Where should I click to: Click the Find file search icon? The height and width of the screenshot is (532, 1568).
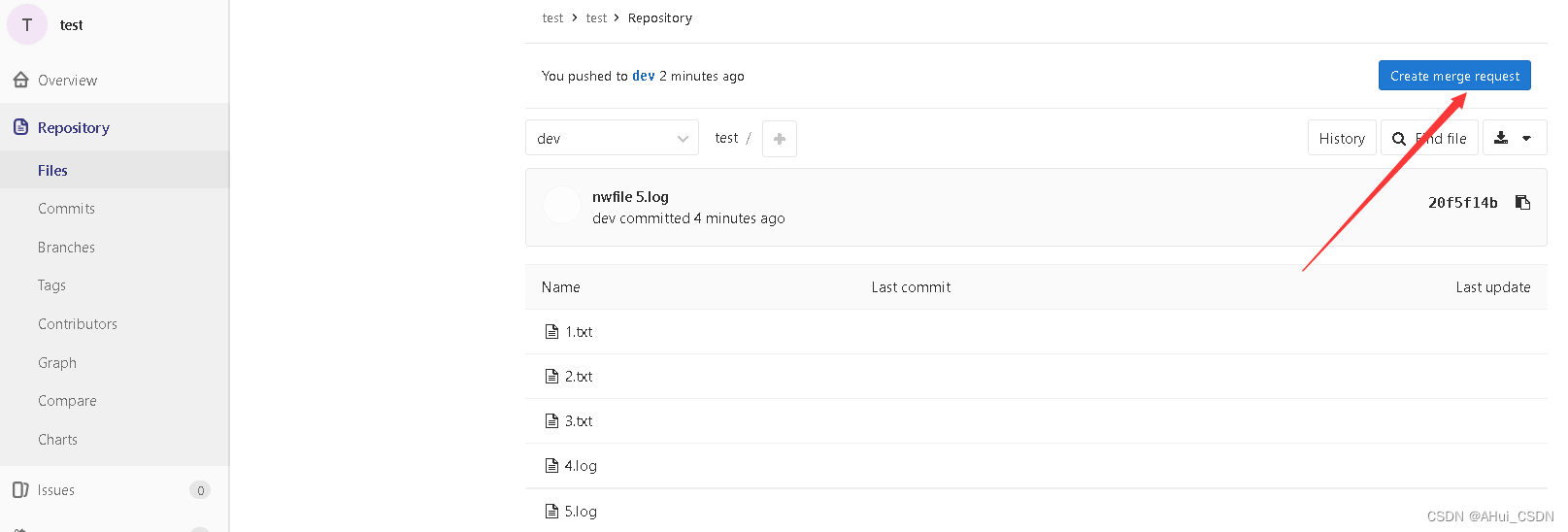pyautogui.click(x=1399, y=139)
